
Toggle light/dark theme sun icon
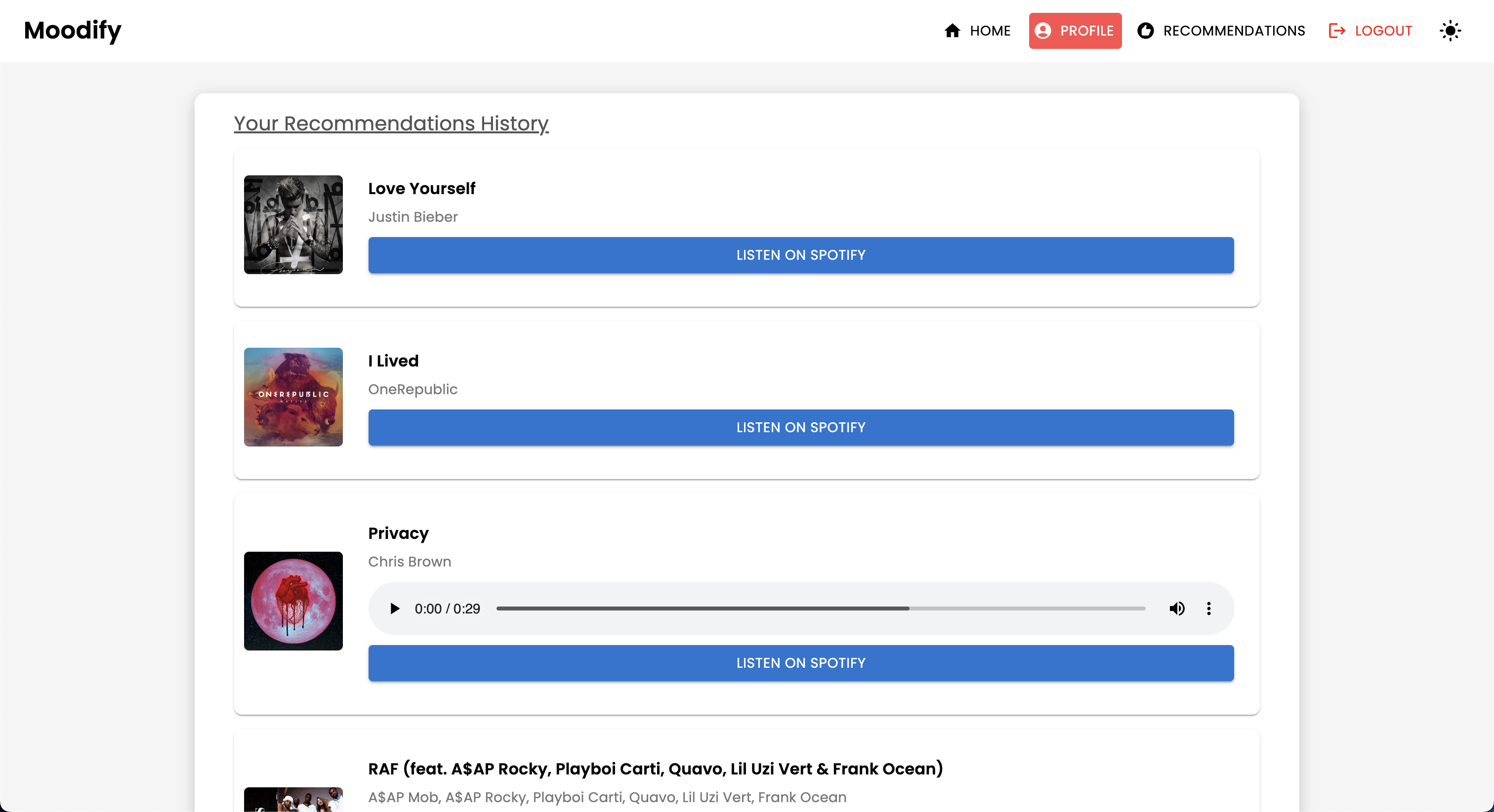point(1450,31)
